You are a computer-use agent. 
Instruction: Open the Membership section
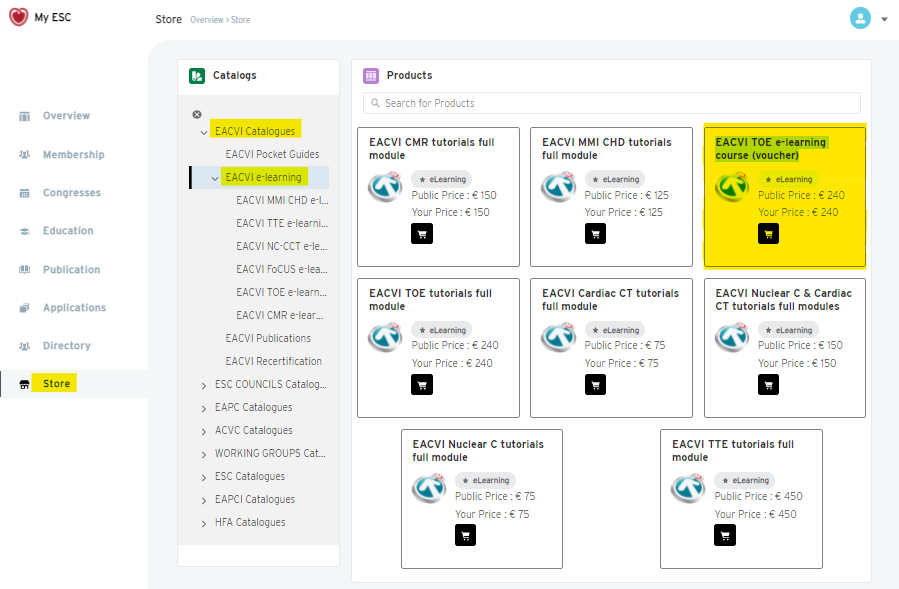[73, 154]
